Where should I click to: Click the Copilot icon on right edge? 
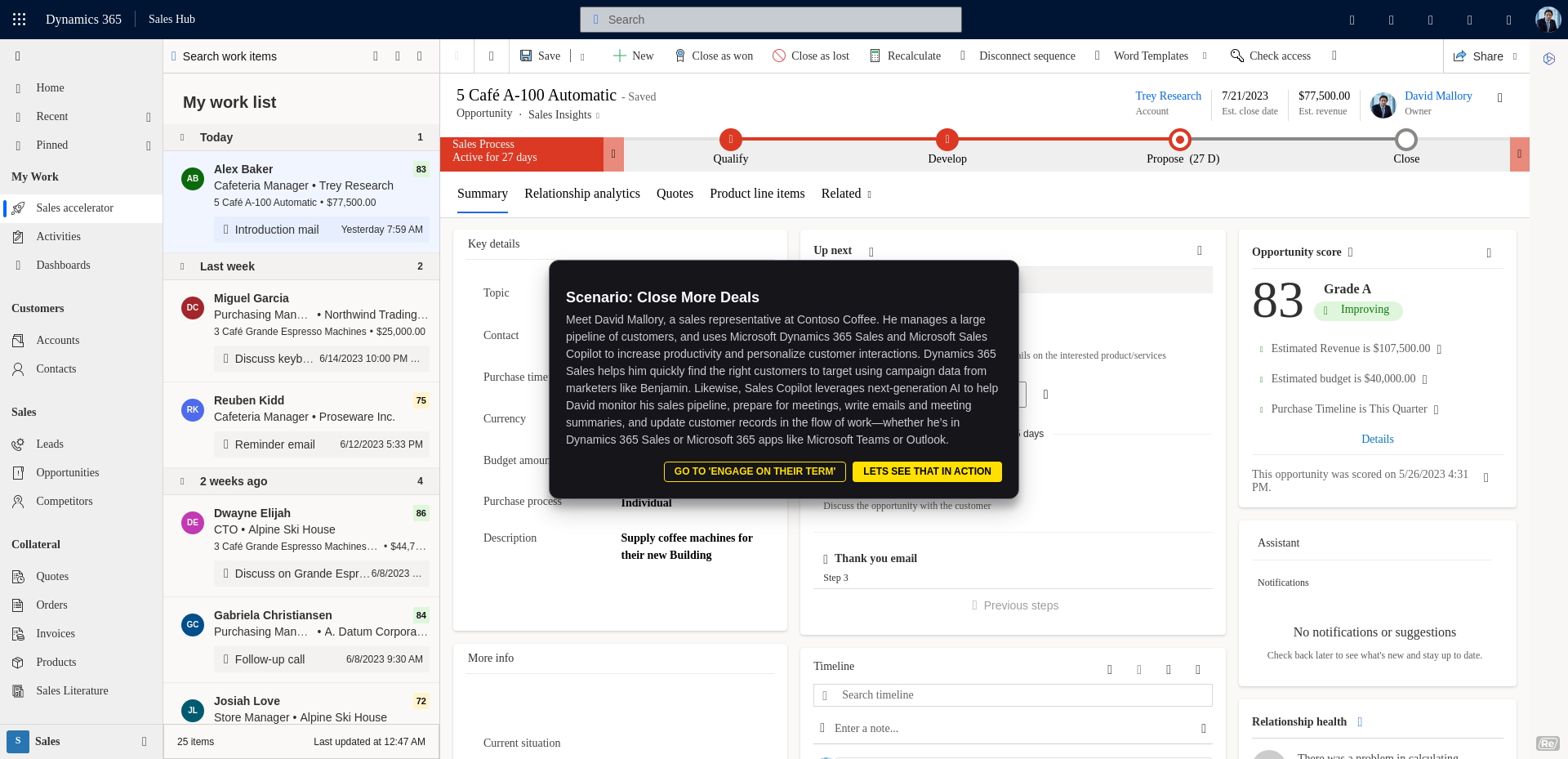[1549, 59]
